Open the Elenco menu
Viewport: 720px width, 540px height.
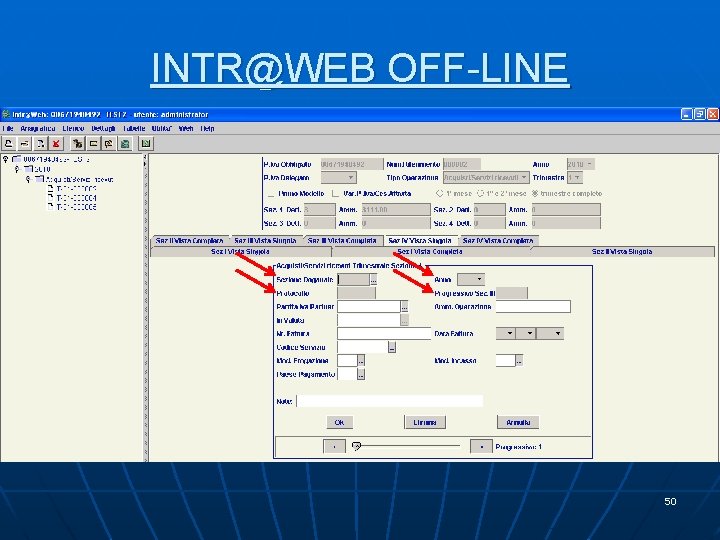tap(73, 129)
